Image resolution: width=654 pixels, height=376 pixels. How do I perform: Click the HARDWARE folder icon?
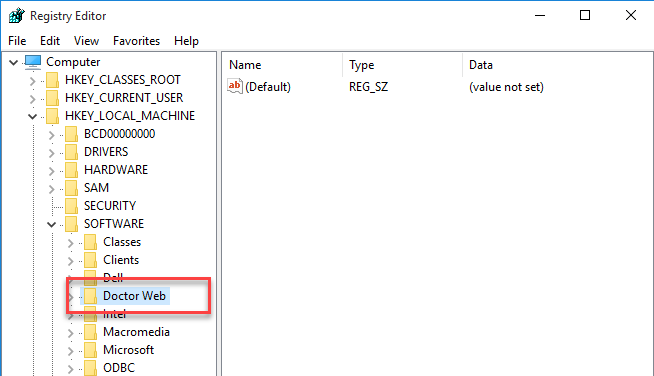pos(71,170)
